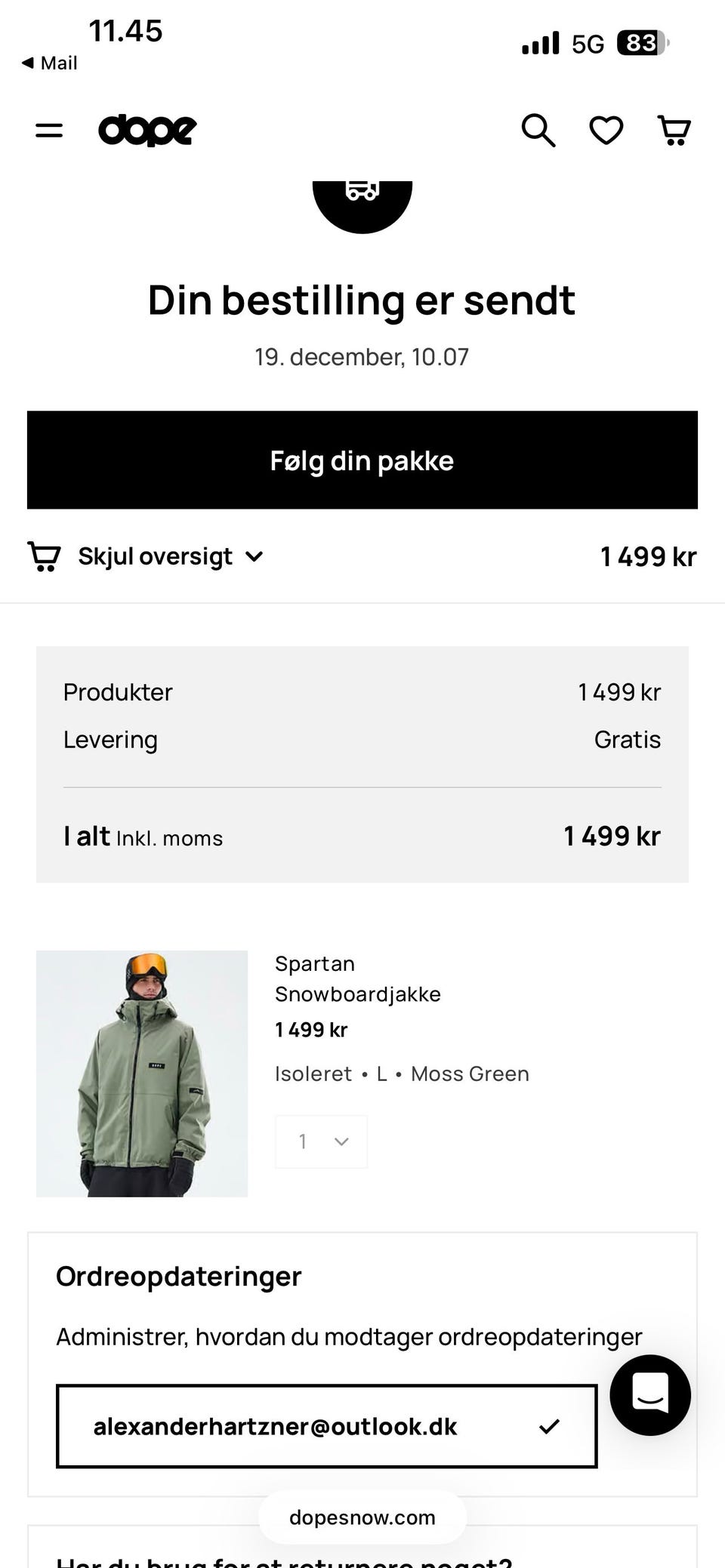
Task: Open the chat support bubble
Action: pos(650,1394)
